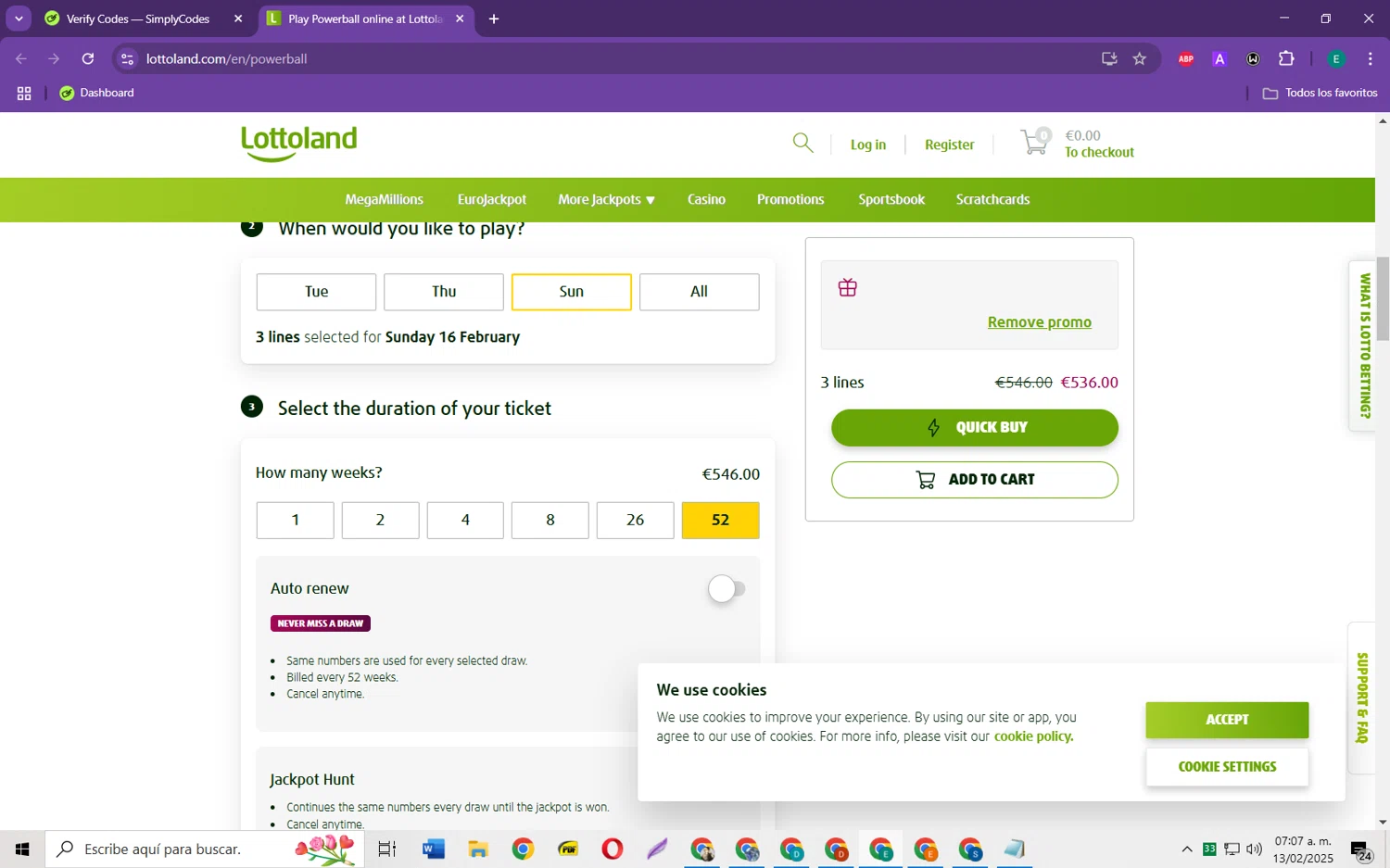
Task: Switch to the Verify Codes — SimplyCodes tab
Action: click(139, 19)
